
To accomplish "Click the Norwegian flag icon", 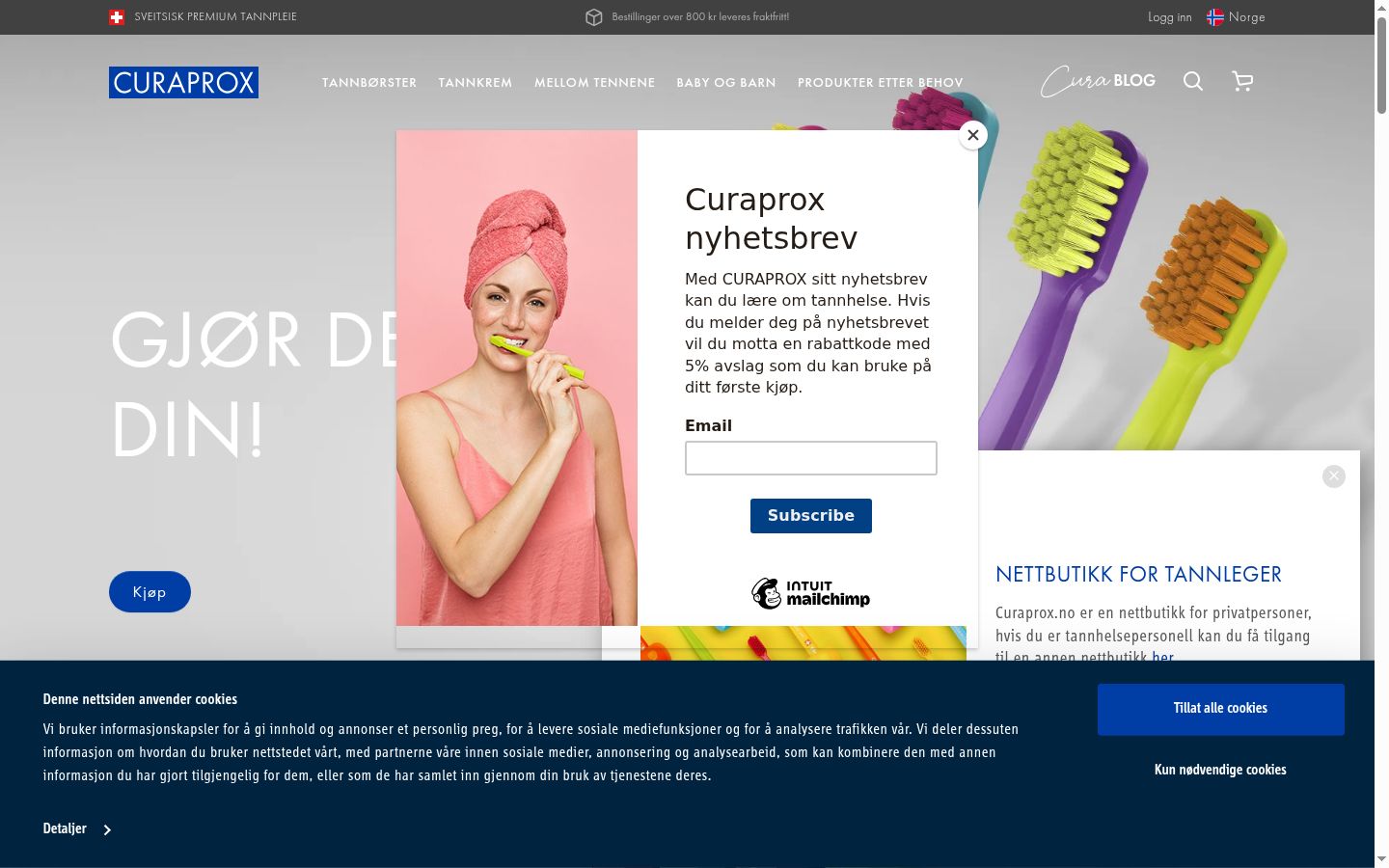I will (x=1215, y=17).
